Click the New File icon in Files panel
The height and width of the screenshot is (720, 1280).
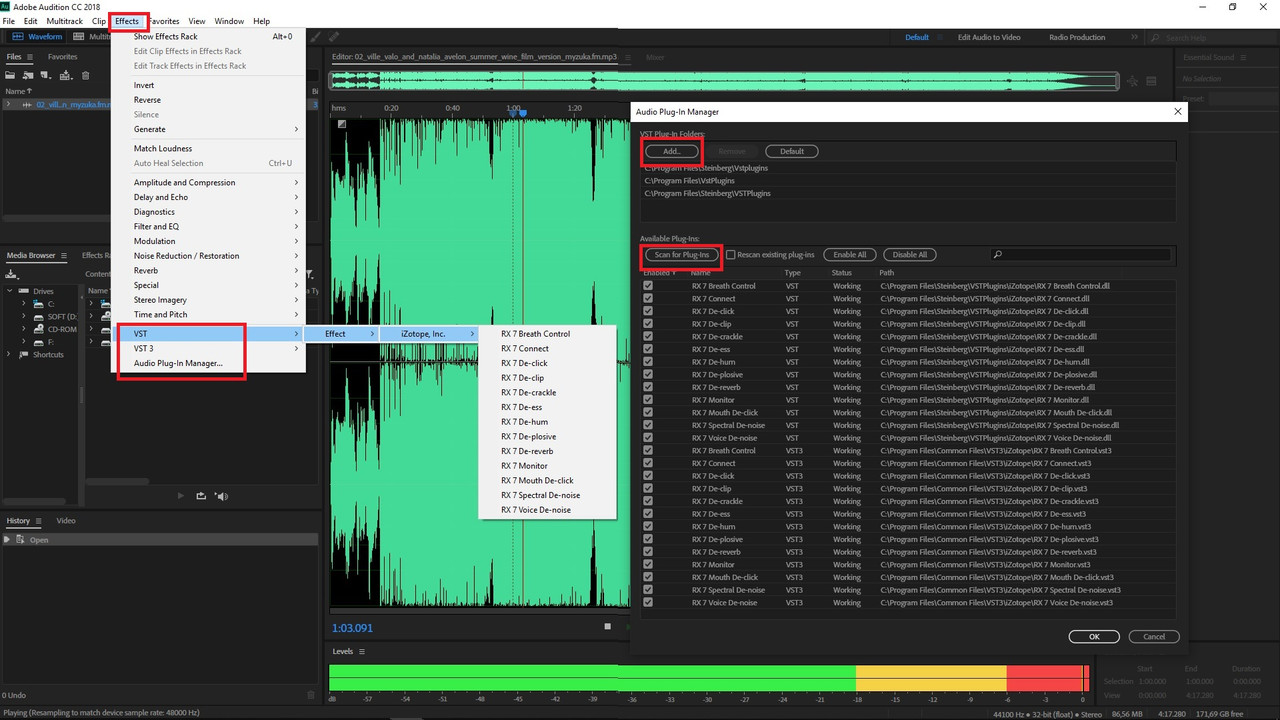pos(47,75)
